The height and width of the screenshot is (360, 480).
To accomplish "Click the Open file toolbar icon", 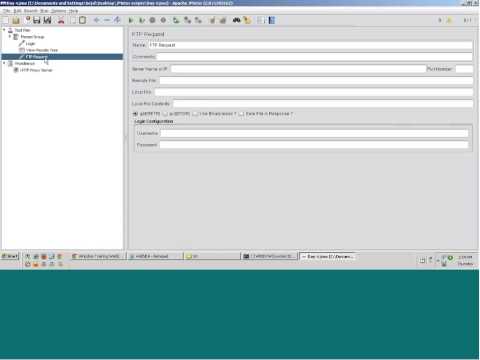I will (16, 20).
